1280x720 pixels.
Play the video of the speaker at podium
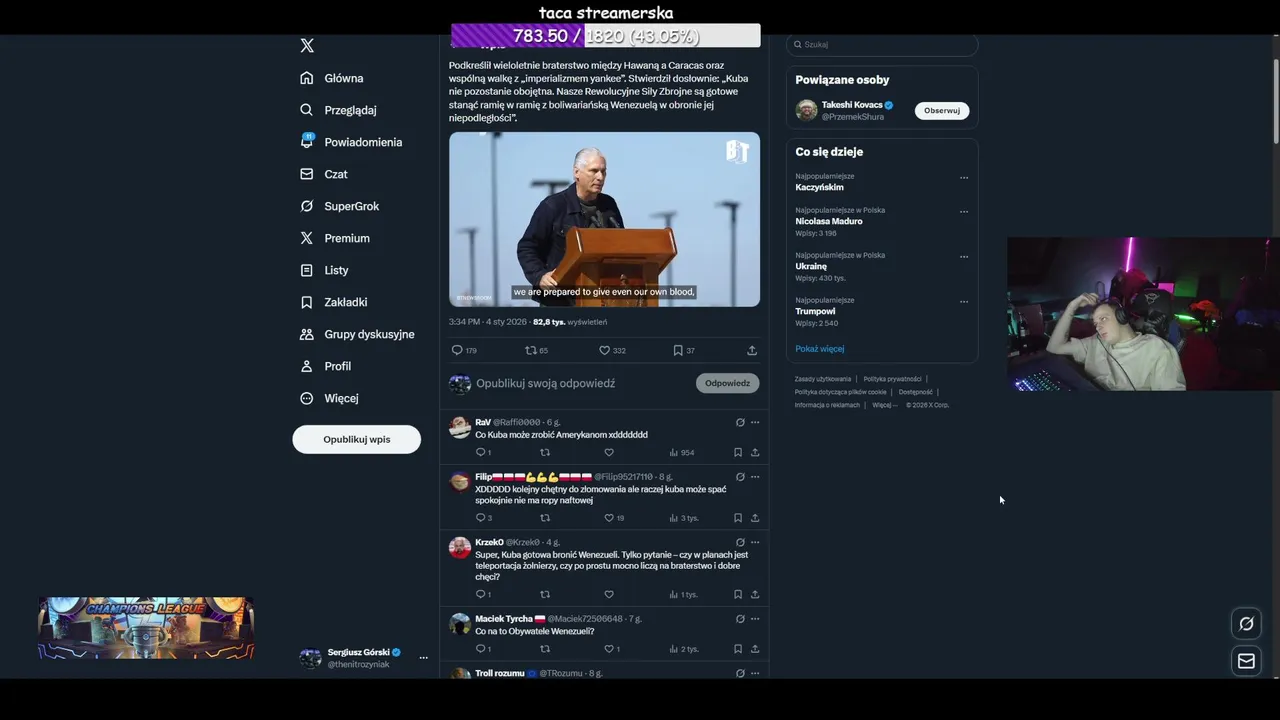[604, 219]
